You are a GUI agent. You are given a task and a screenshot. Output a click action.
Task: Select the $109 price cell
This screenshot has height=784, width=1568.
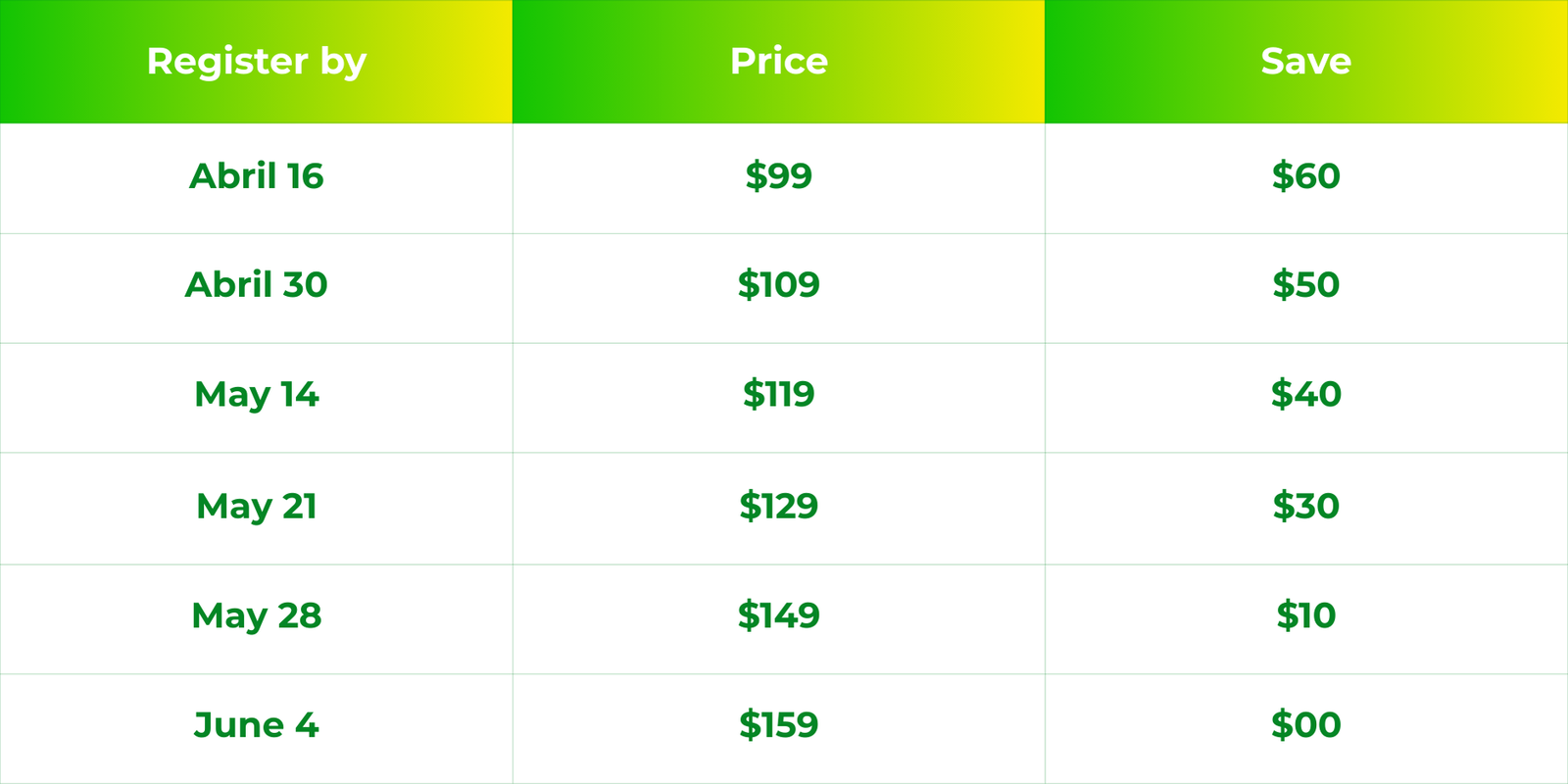coord(779,288)
